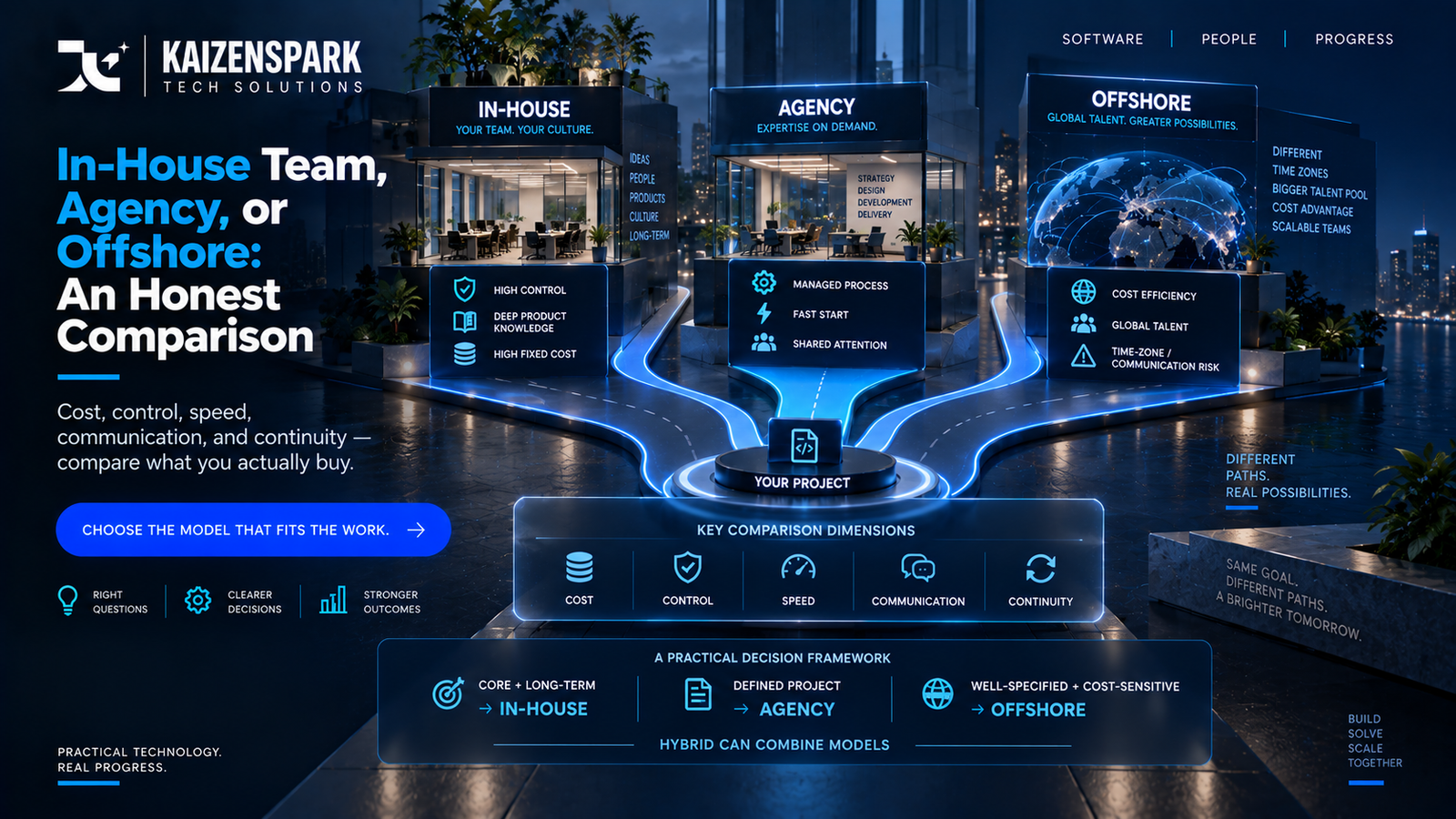Click the Communication chat bubbles icon

point(917,568)
